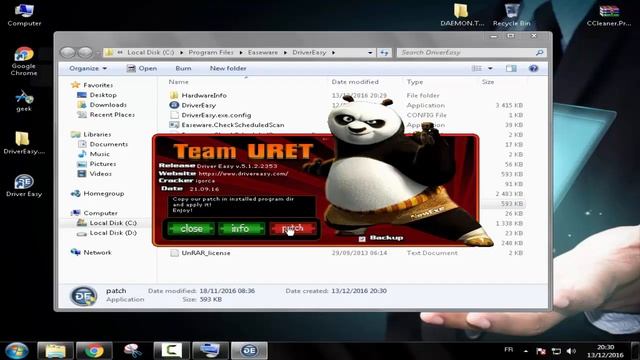The width and height of the screenshot is (640, 360).
Task: Toggle the preview pane button
Action: click(x=511, y=68)
